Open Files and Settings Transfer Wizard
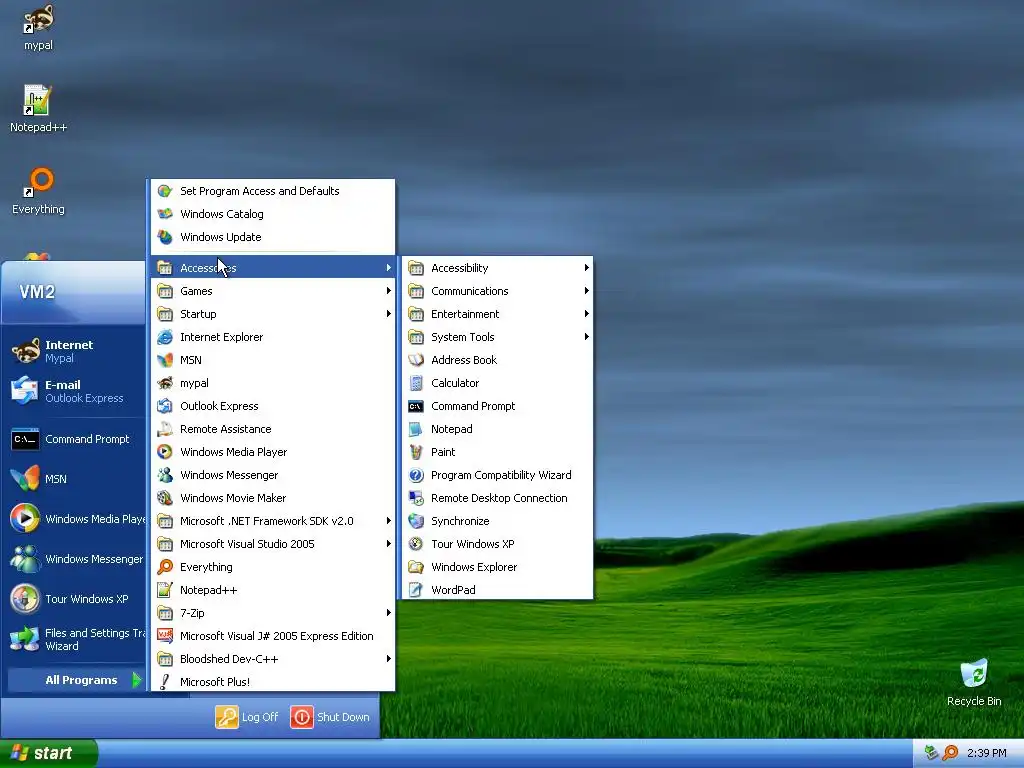 [x=76, y=639]
